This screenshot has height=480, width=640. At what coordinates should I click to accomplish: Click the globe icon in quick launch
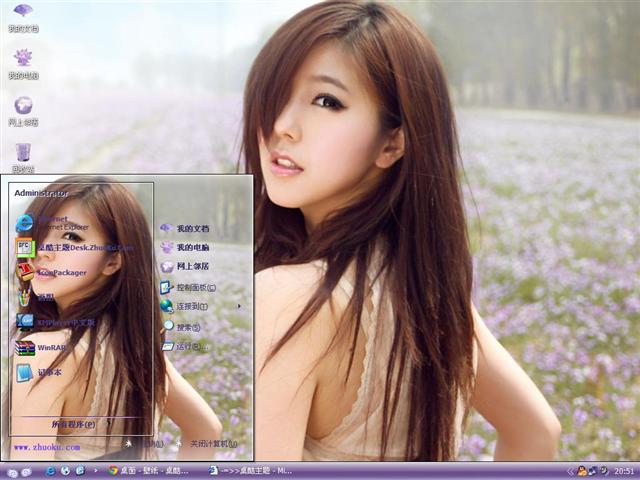(65, 471)
